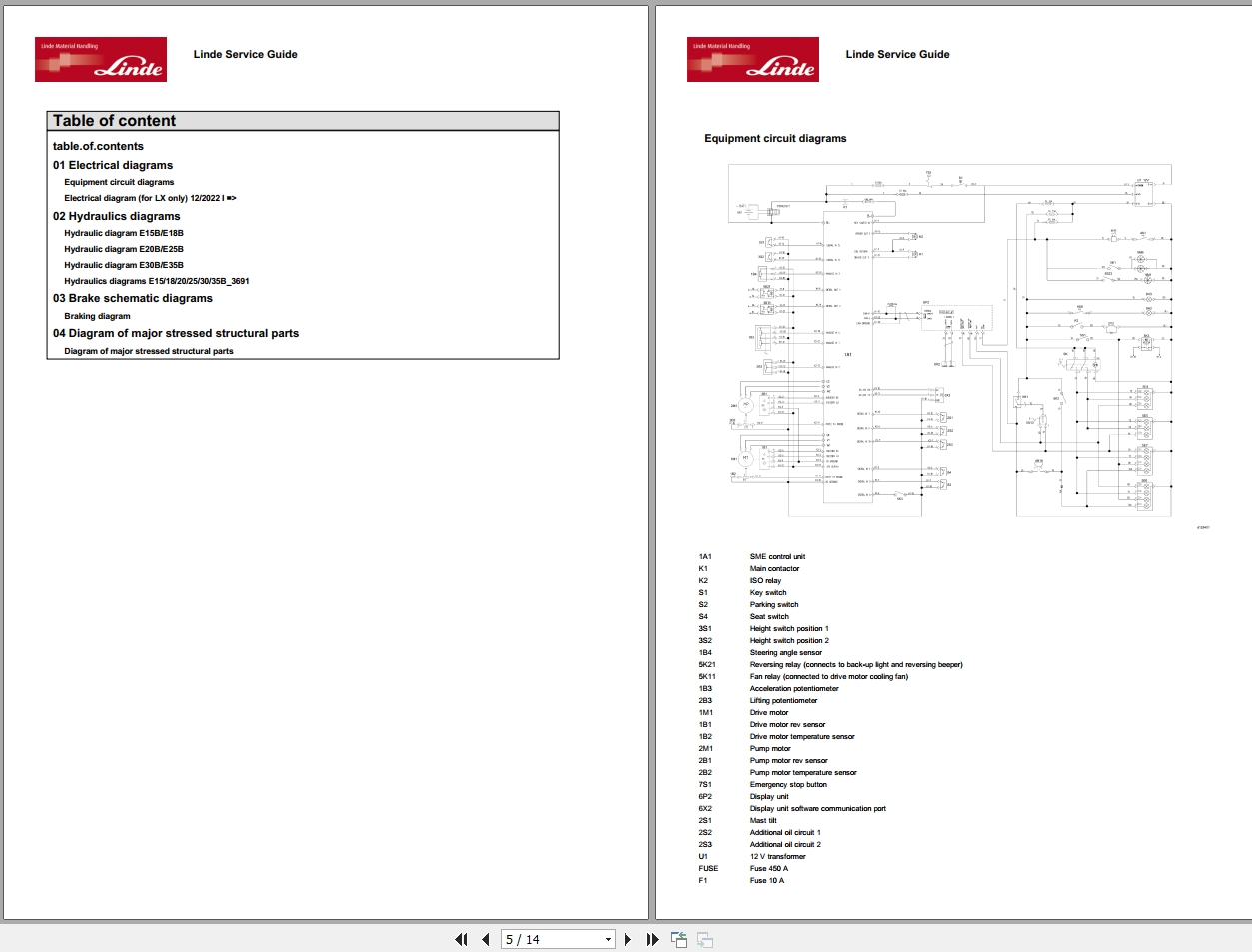Click the 'Steering angle sensor' legend row
Image resolution: width=1252 pixels, height=952 pixels.
coord(760,653)
